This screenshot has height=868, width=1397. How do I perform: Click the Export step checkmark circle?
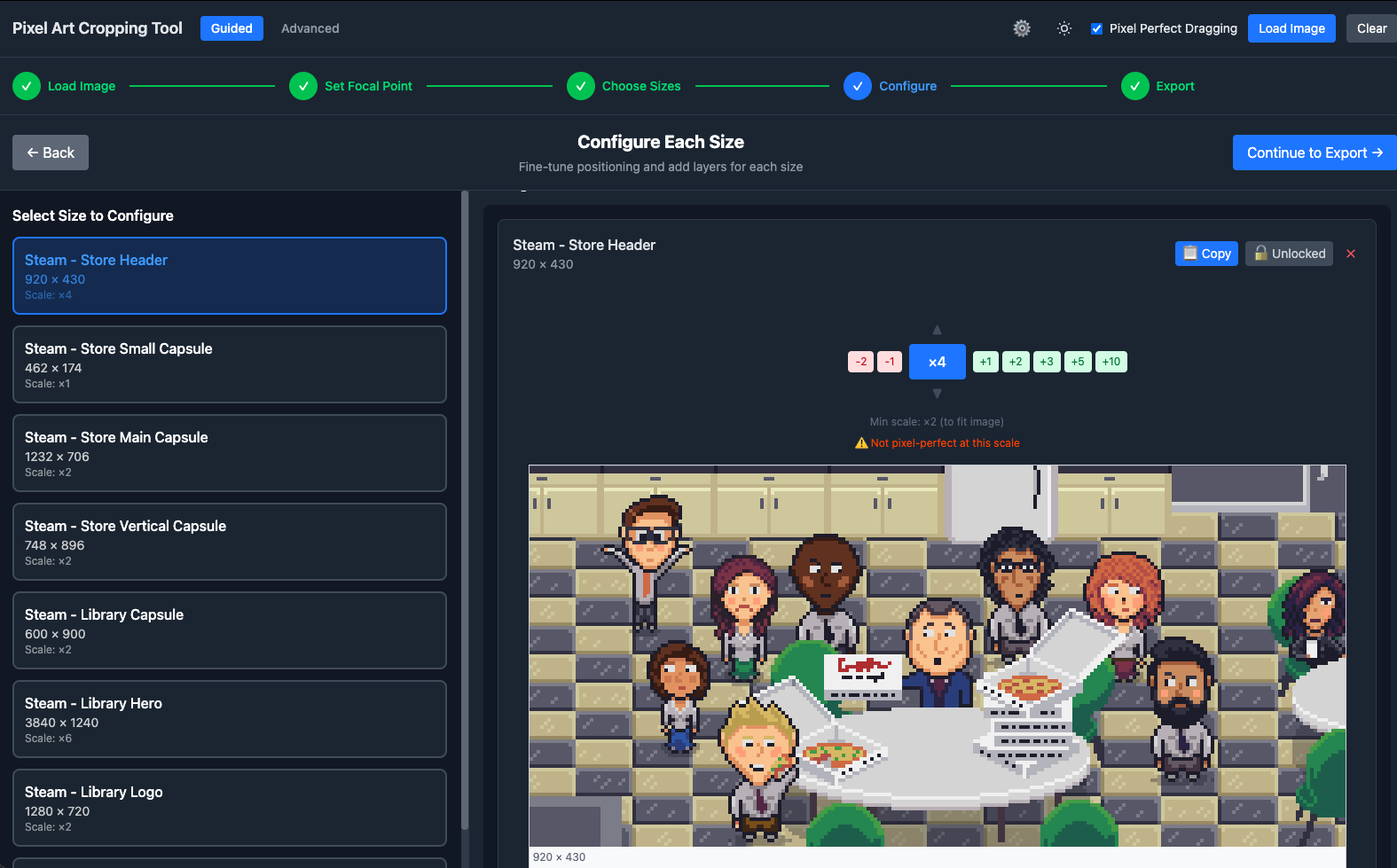click(x=1135, y=86)
